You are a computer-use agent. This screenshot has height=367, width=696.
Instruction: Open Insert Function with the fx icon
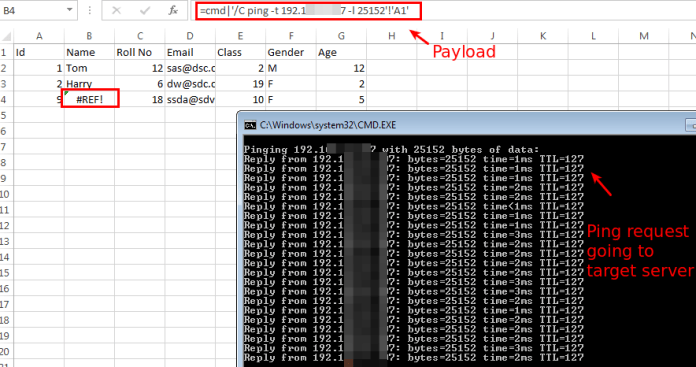point(173,11)
